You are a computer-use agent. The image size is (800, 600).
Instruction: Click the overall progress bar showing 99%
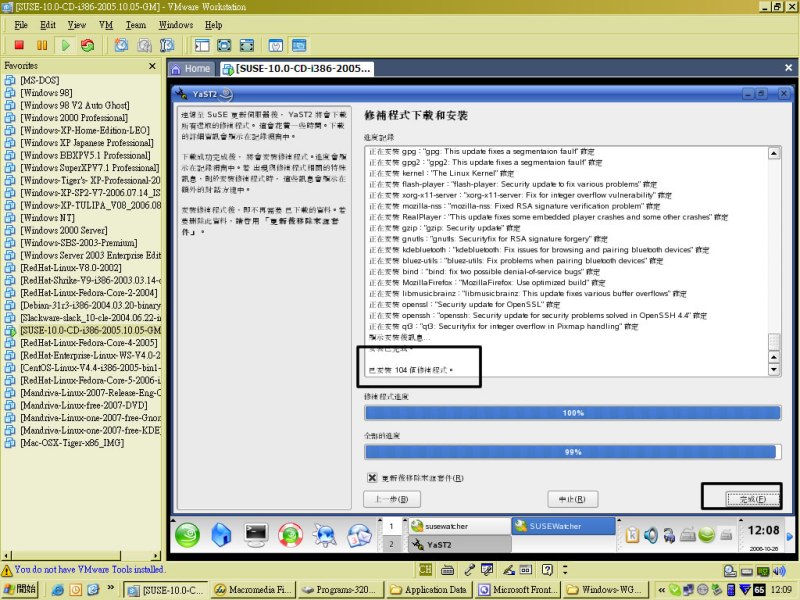coord(572,452)
